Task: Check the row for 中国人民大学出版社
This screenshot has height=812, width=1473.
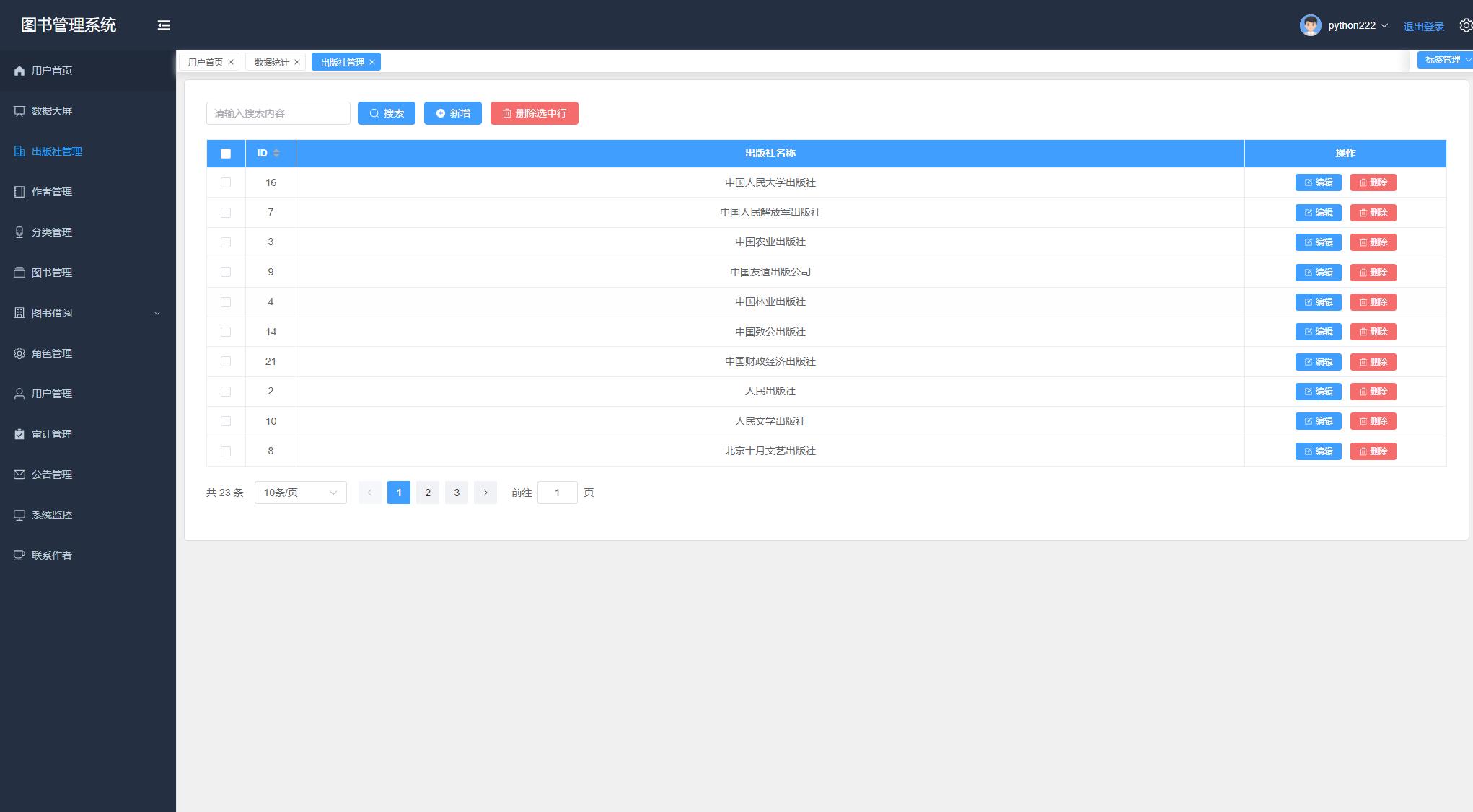Action: click(x=226, y=182)
